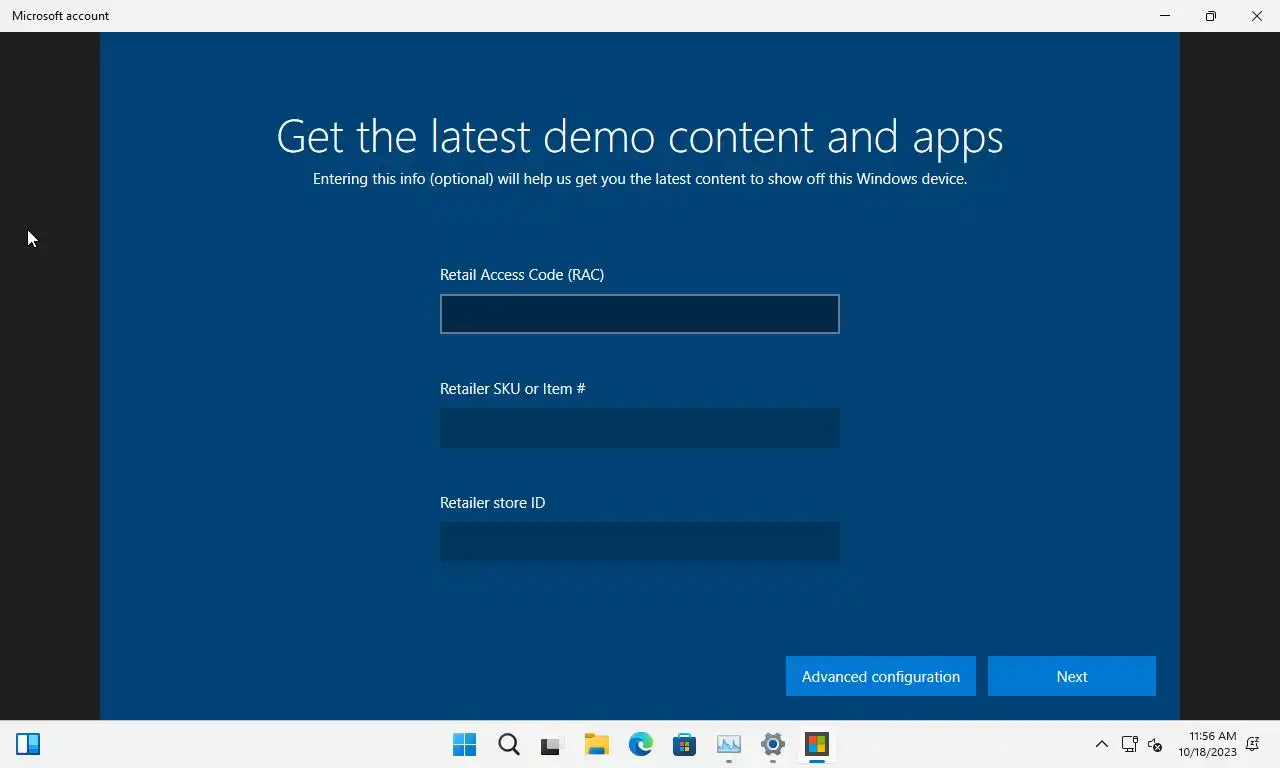Viewport: 1280px width, 768px height.
Task: Select the 'Get the latest demo content' heading
Action: tap(640, 137)
